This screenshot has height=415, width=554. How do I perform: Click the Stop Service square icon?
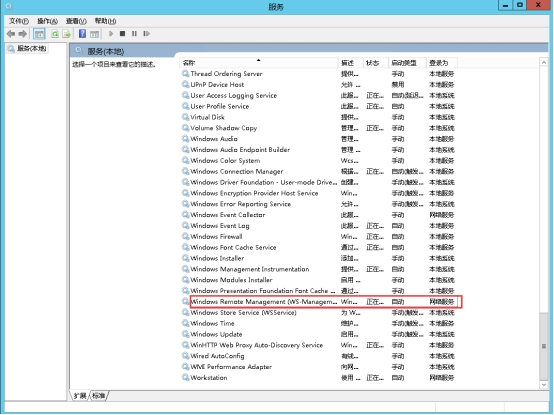coord(123,34)
